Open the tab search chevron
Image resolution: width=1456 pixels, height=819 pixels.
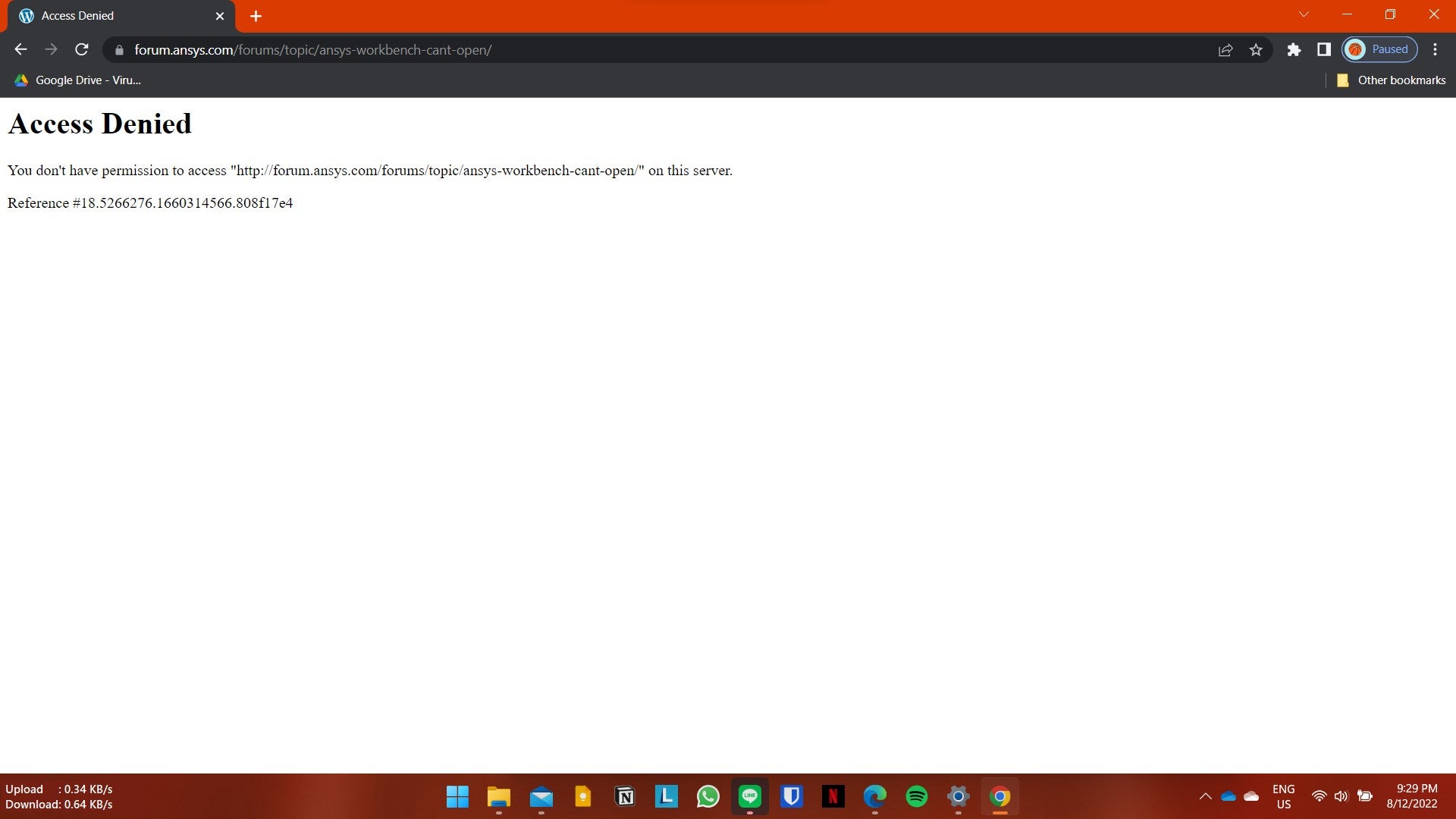(1304, 14)
